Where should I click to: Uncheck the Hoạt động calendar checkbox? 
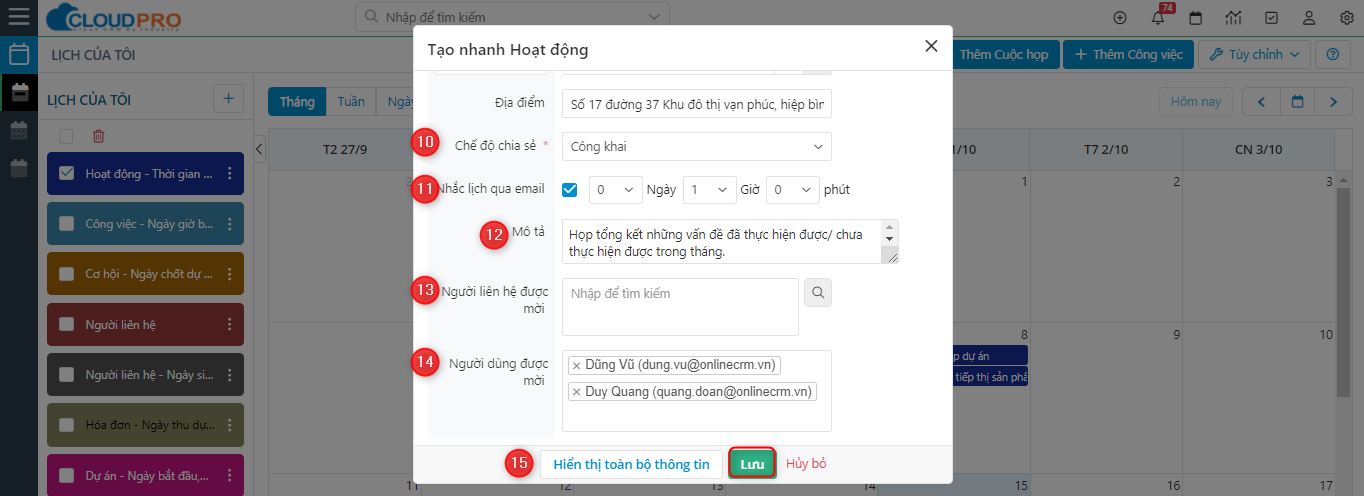(67, 174)
